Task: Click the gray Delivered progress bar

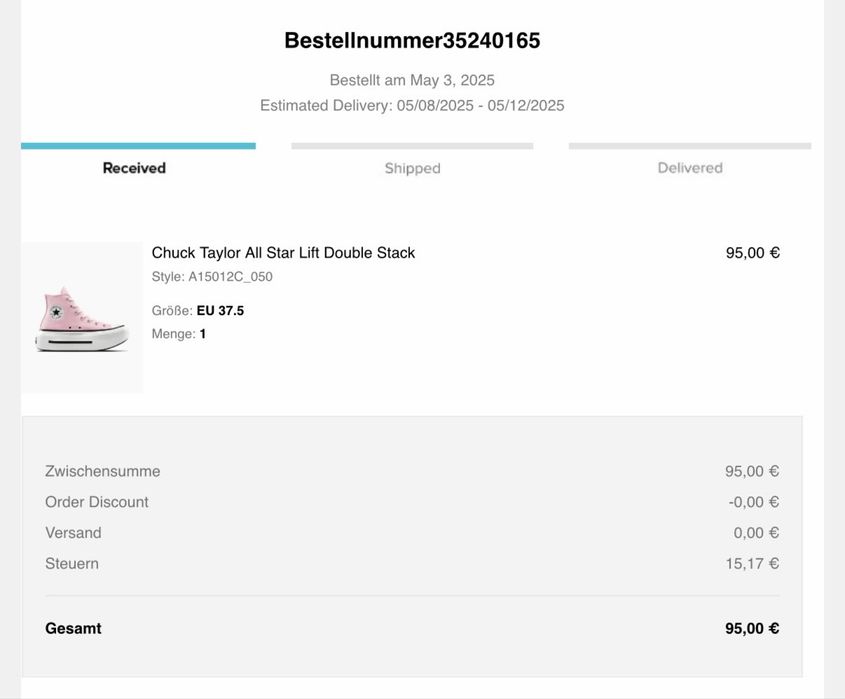Action: click(690, 146)
